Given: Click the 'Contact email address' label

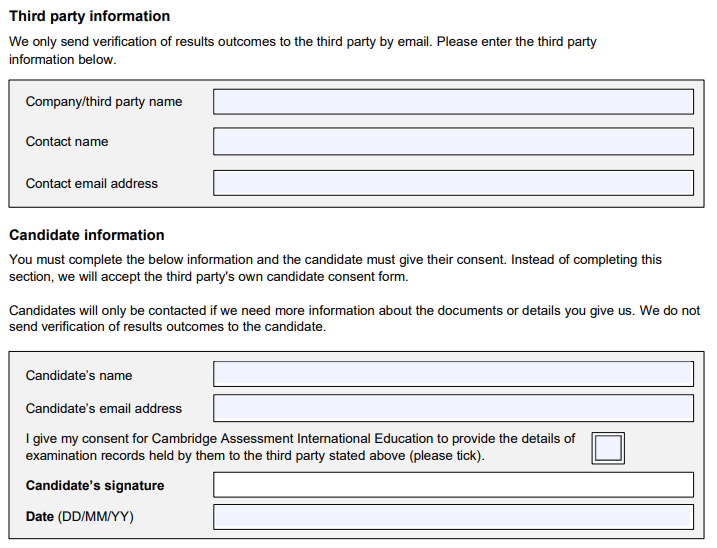Looking at the screenshot, I should [x=91, y=183].
